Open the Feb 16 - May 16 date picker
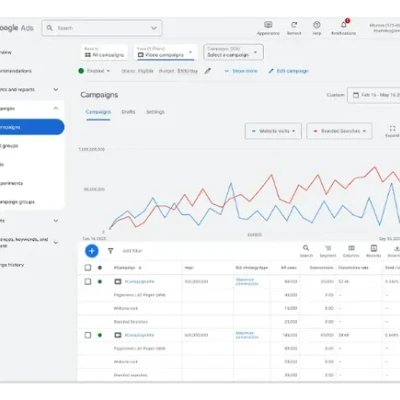The width and height of the screenshot is (400, 400). click(374, 95)
